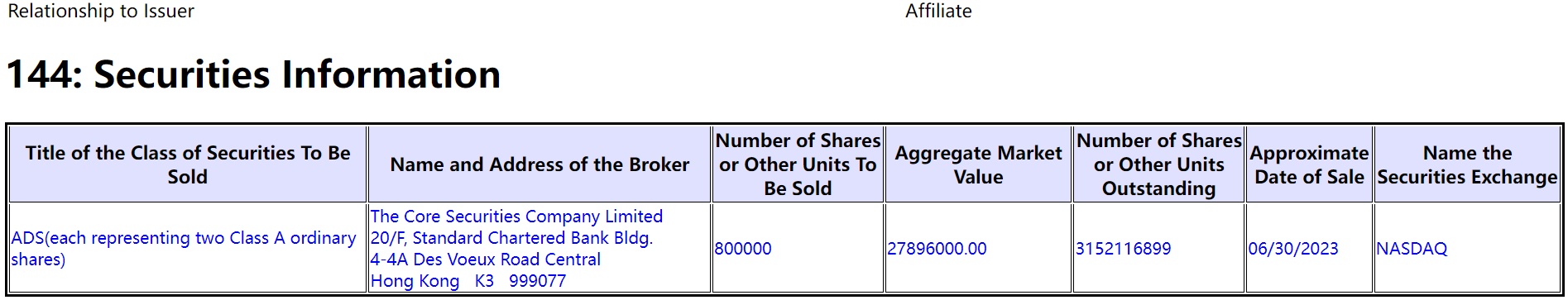Select the 800000 shares value
The image size is (1568, 300).
click(x=743, y=249)
